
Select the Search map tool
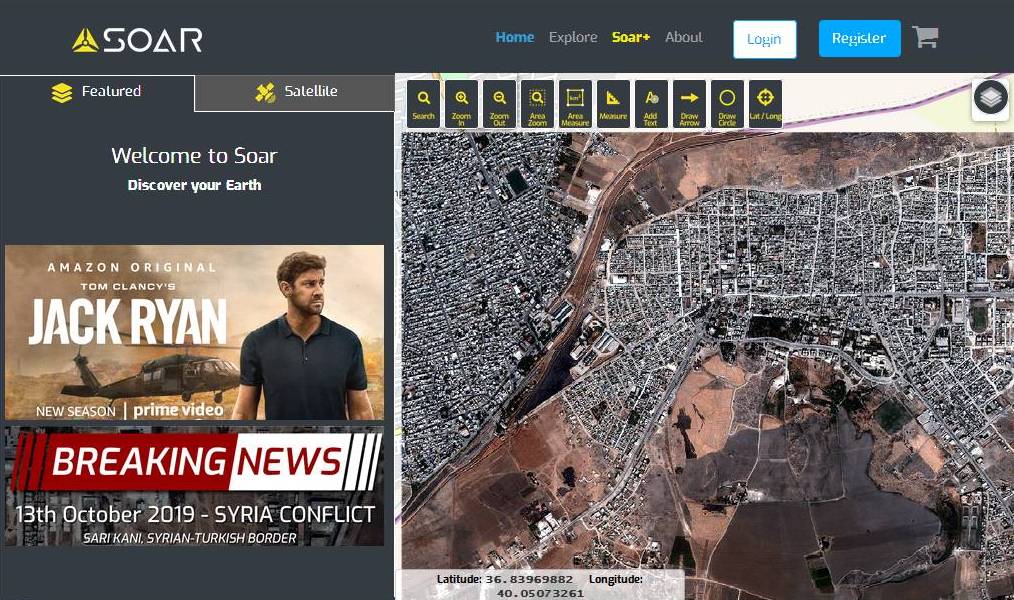coord(424,103)
